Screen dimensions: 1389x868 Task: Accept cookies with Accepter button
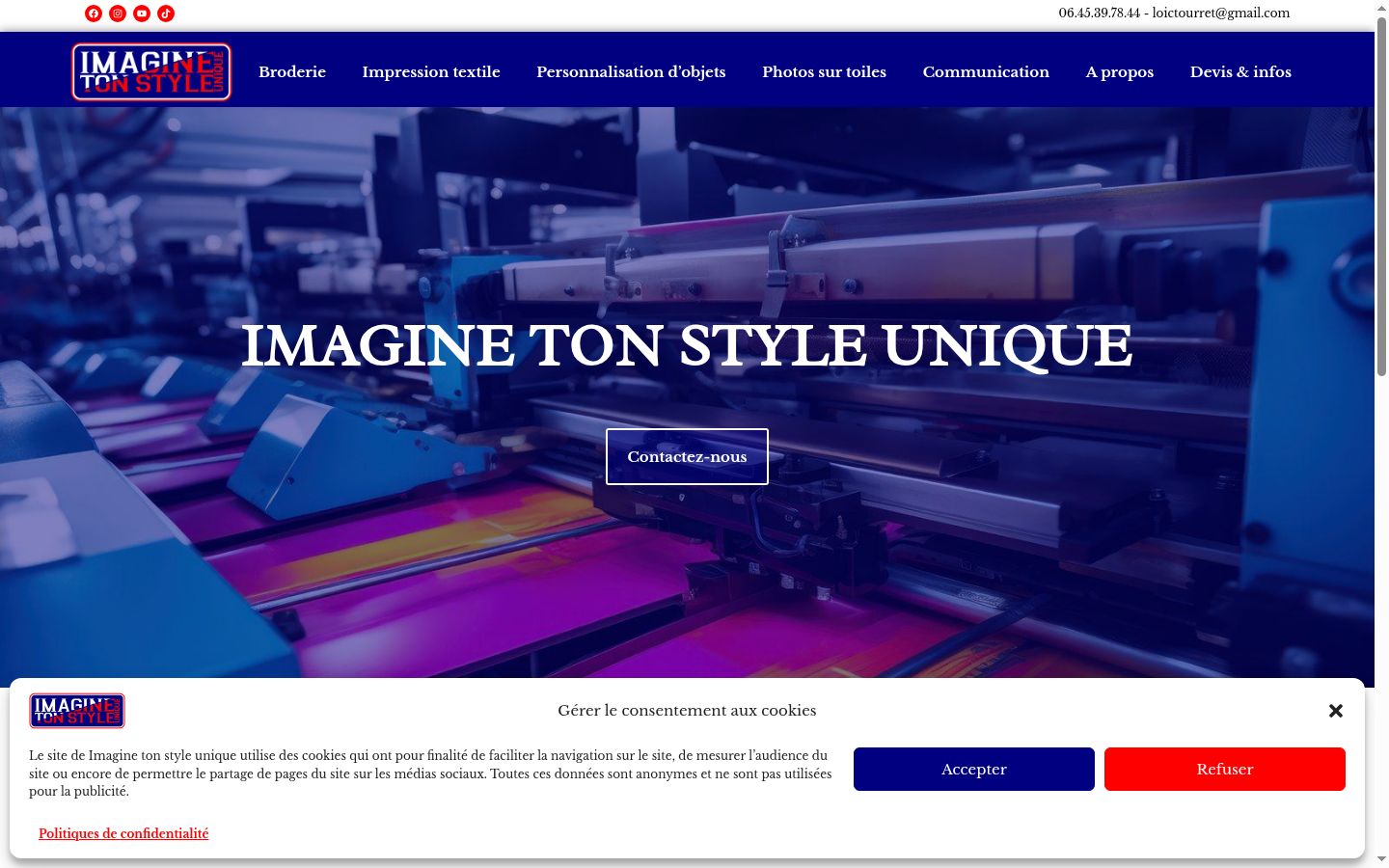974,769
